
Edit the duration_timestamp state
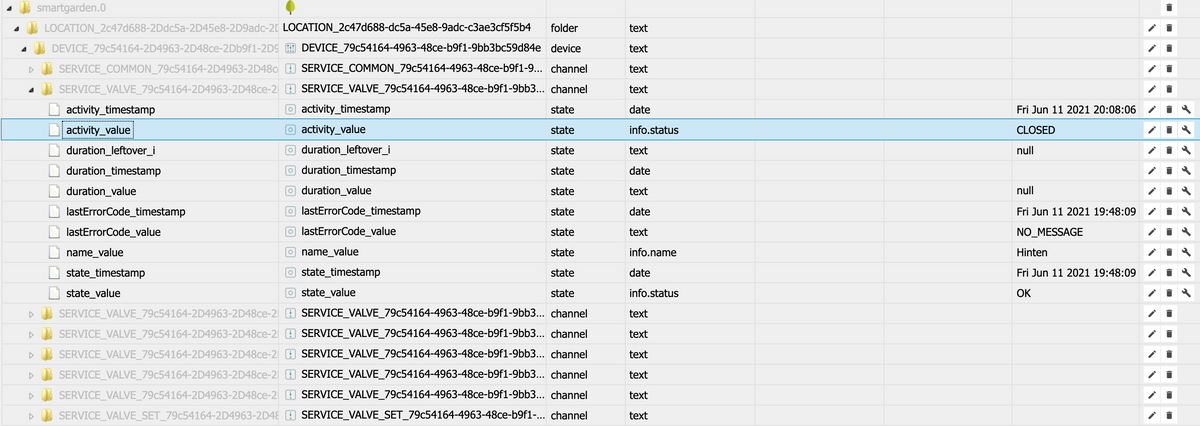coord(1152,171)
